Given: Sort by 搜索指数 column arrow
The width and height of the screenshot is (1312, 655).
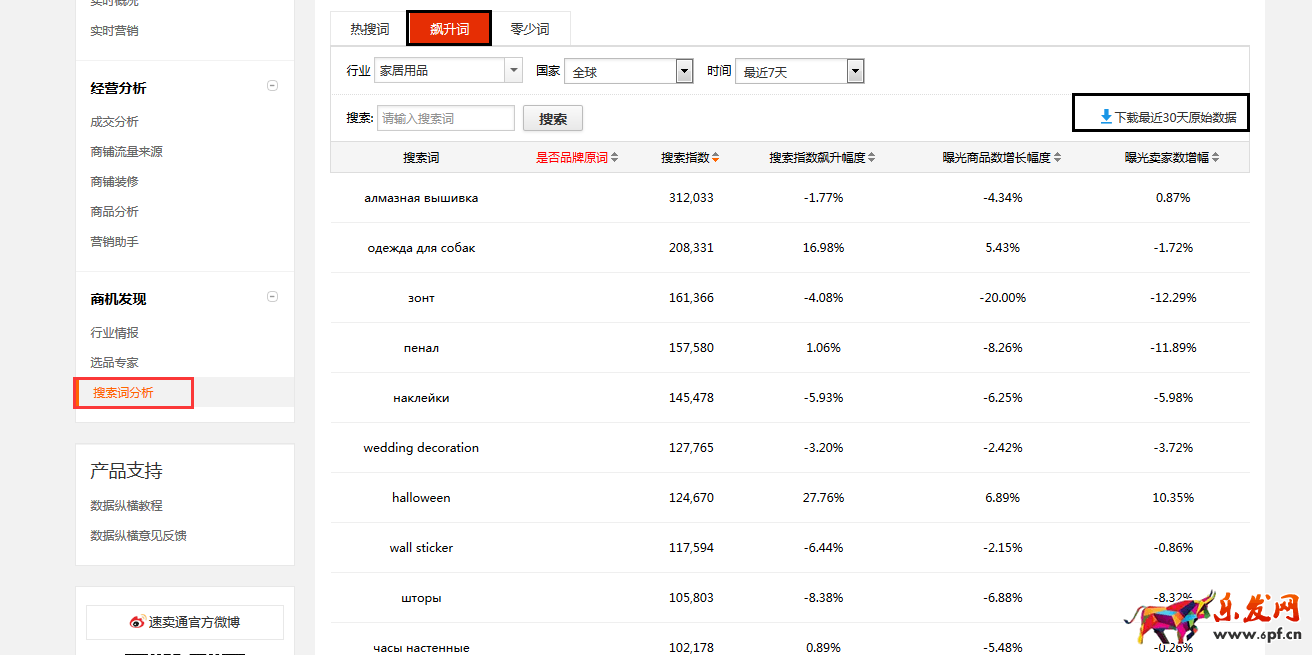Looking at the screenshot, I should click(x=715, y=158).
